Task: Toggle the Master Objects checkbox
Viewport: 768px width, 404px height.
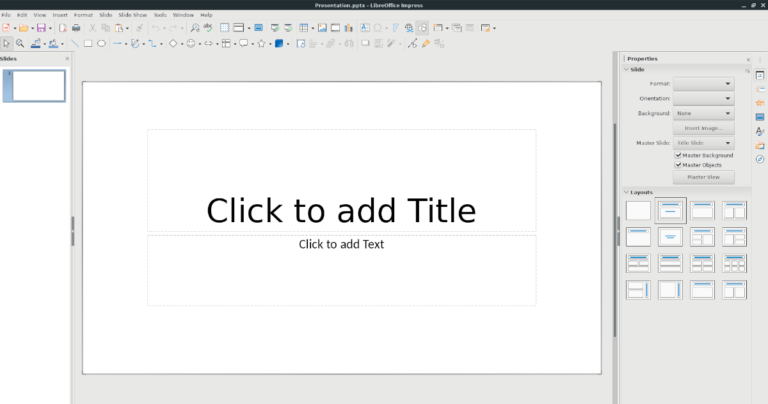Action: [x=679, y=165]
